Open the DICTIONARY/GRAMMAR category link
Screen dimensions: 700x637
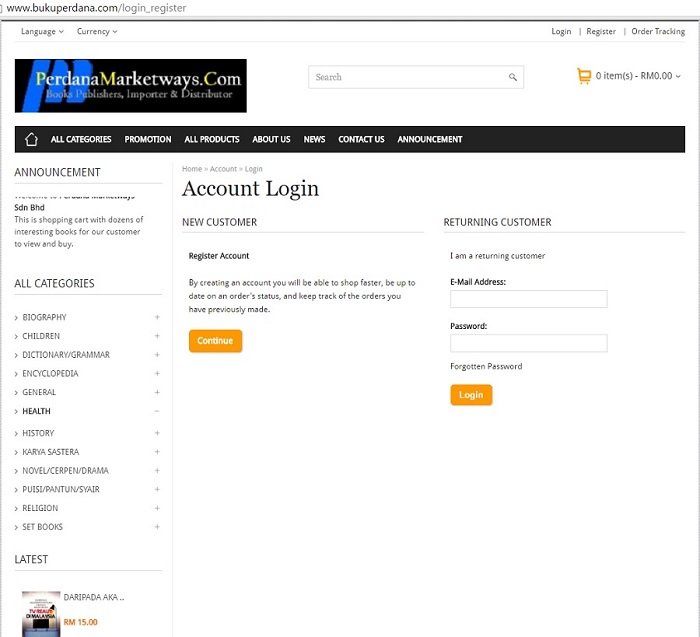[66, 354]
